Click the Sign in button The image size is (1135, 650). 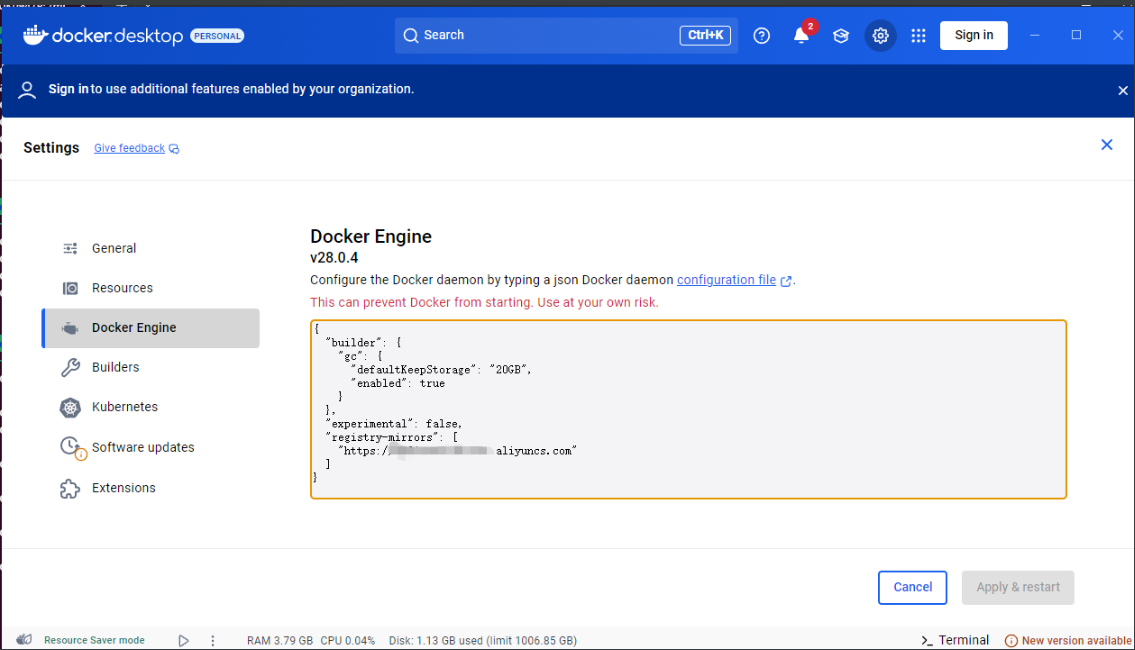click(x=974, y=35)
